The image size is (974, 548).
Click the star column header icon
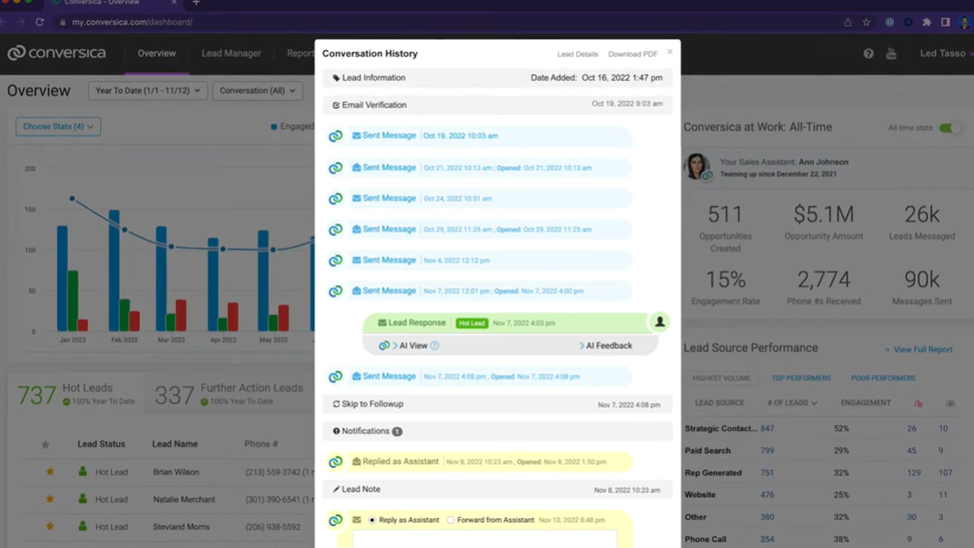[45, 444]
